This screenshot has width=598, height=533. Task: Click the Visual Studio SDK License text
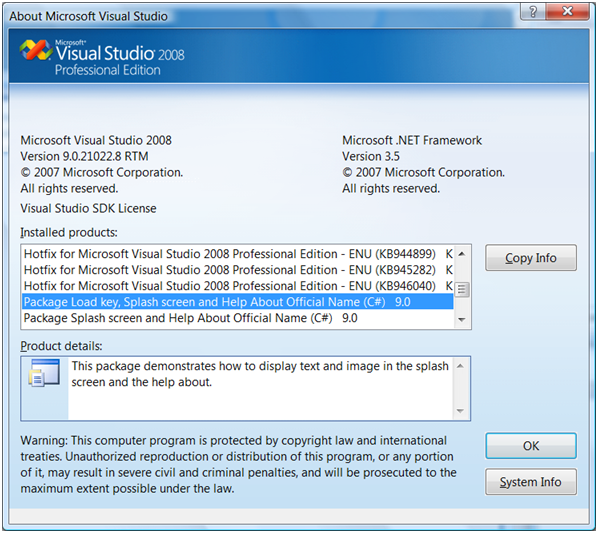88,209
